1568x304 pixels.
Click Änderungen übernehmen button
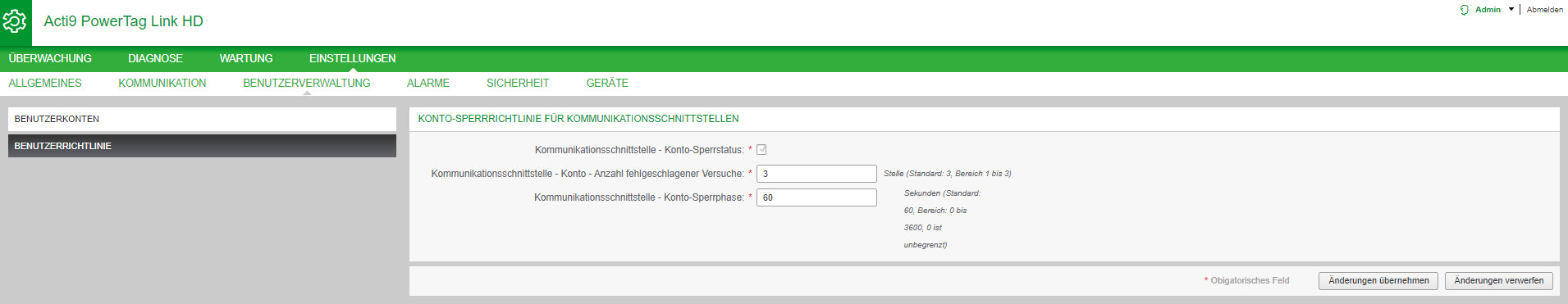coord(1378,281)
